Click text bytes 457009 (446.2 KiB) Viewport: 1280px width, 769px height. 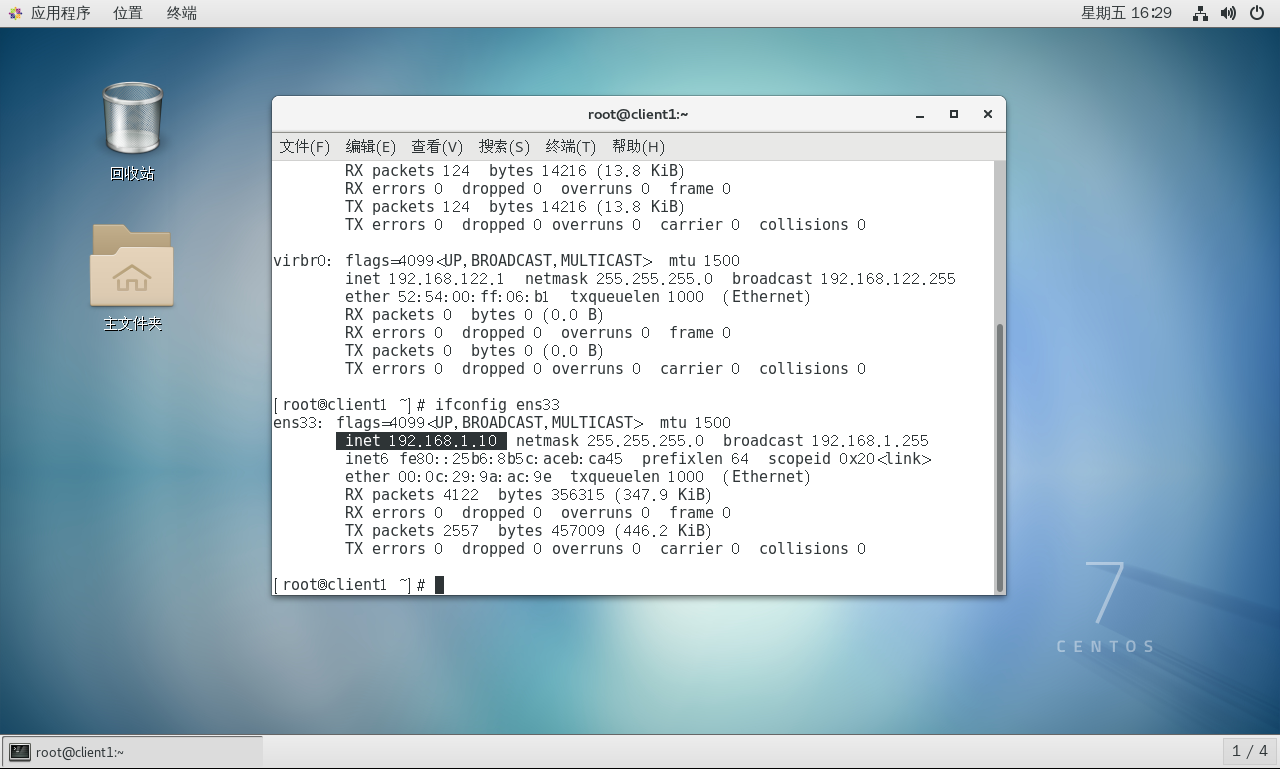click(605, 531)
